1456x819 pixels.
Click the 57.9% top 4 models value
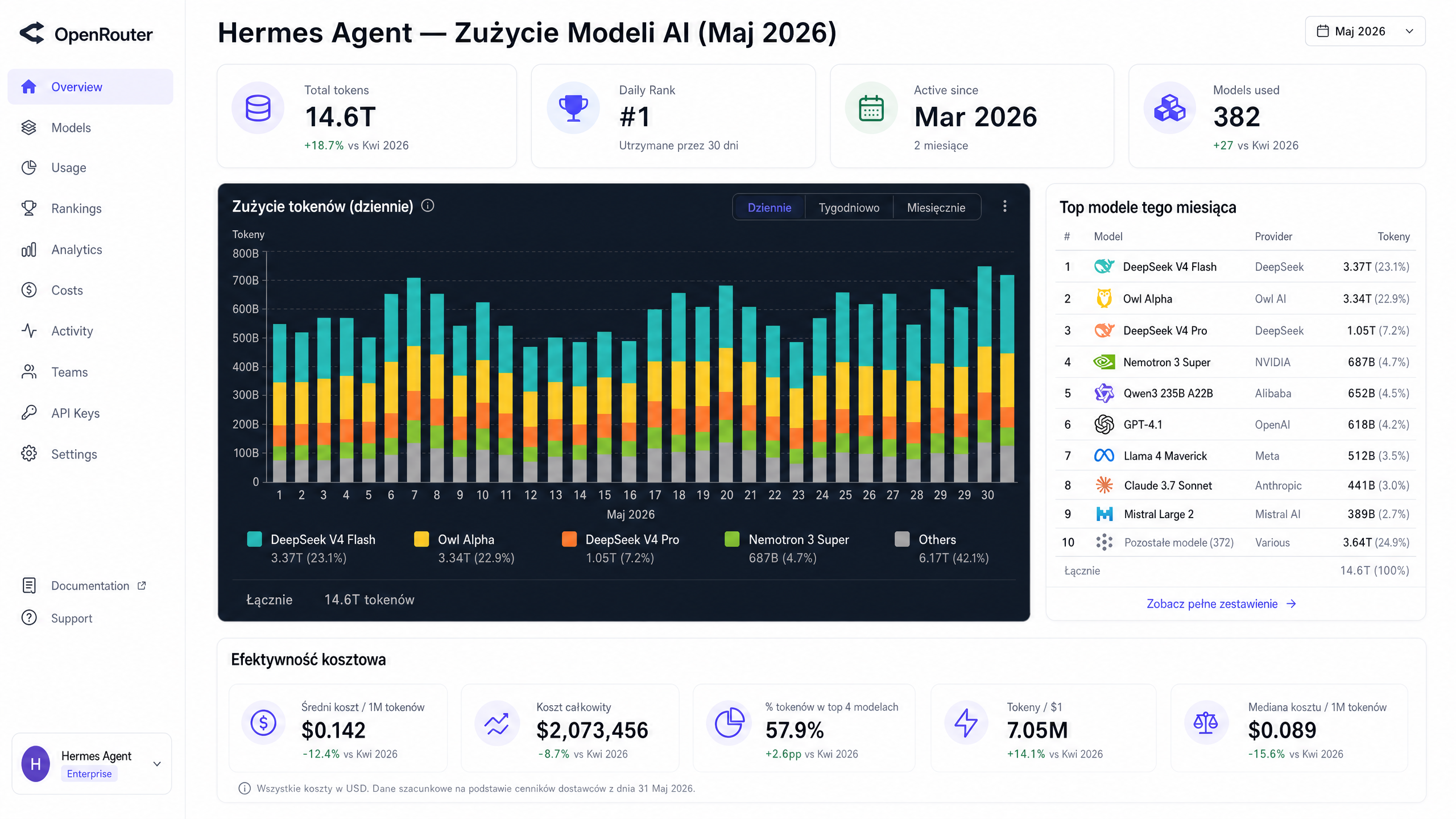[795, 730]
